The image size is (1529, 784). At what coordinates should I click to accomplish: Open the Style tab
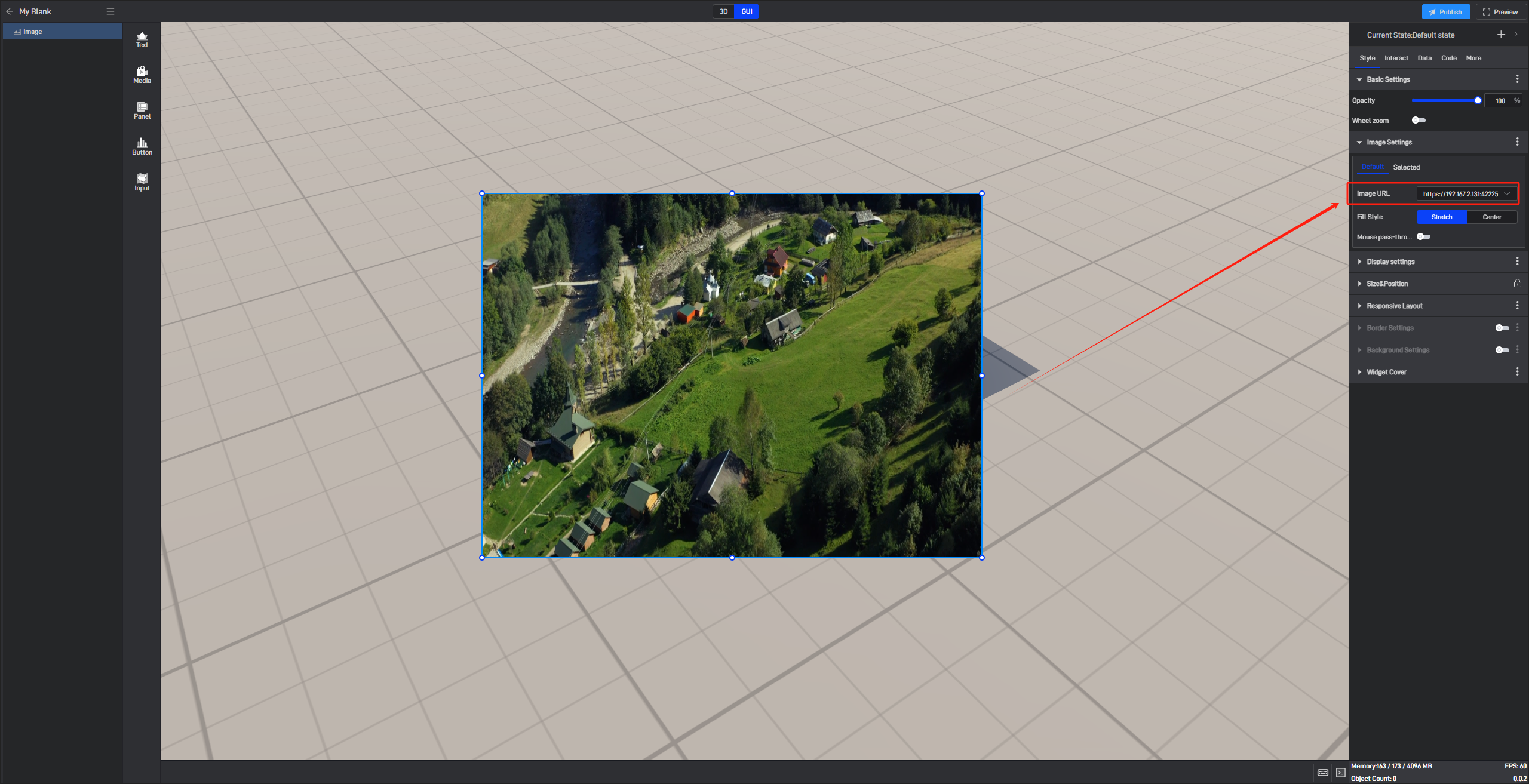1367,58
